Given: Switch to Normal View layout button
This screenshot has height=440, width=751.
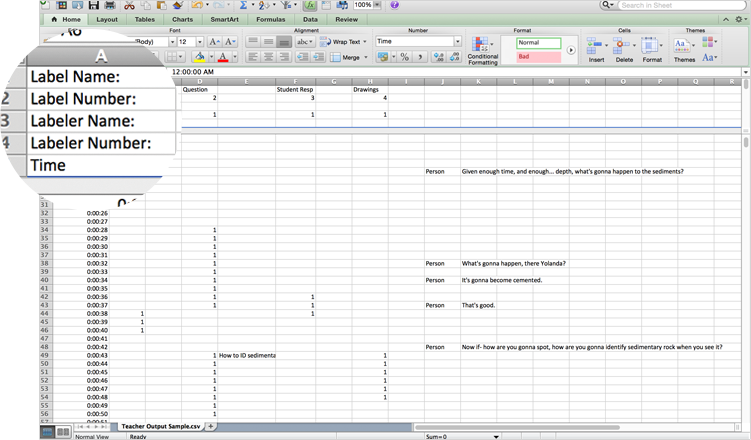Looking at the screenshot, I should coord(47,432).
